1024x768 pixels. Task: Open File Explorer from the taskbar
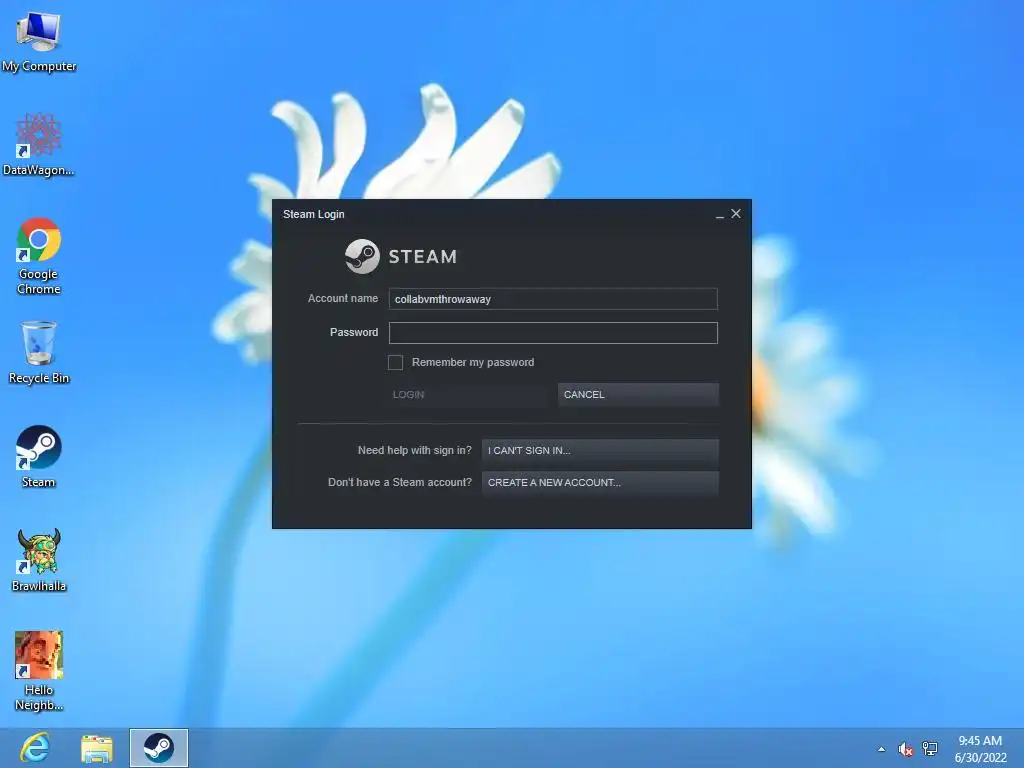point(97,748)
